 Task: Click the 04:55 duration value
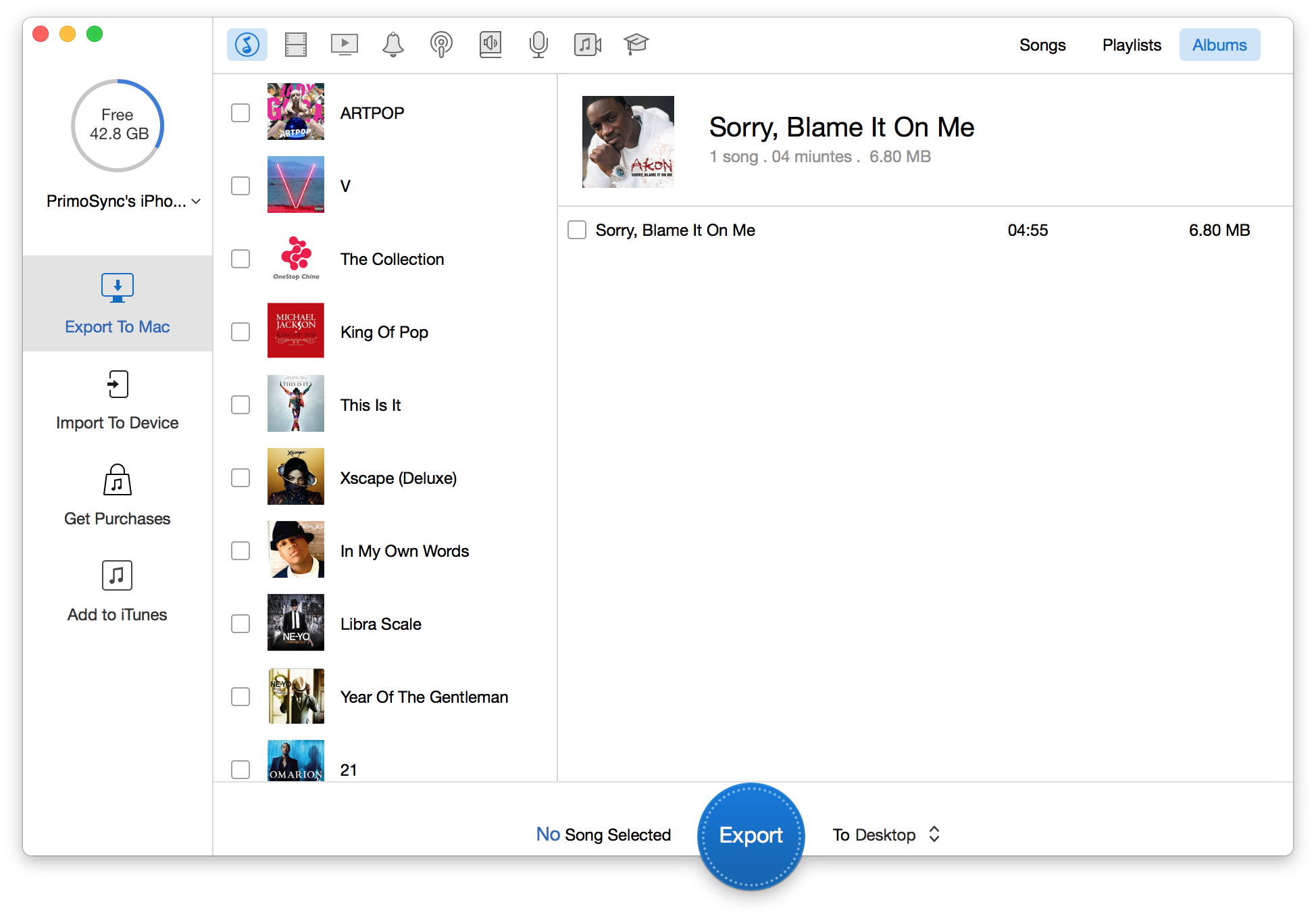pos(1028,230)
